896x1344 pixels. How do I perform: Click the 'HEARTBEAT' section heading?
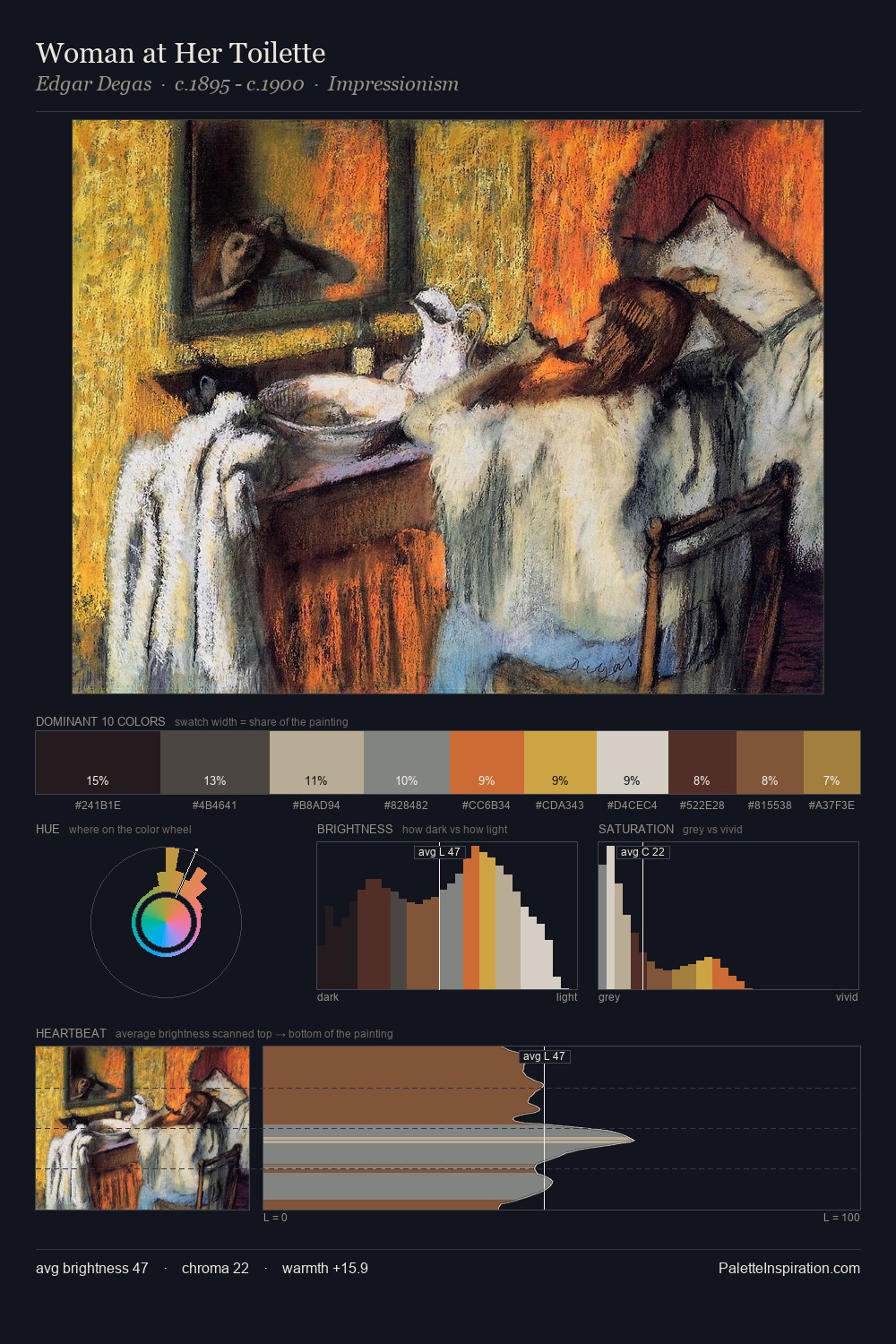[x=71, y=1033]
